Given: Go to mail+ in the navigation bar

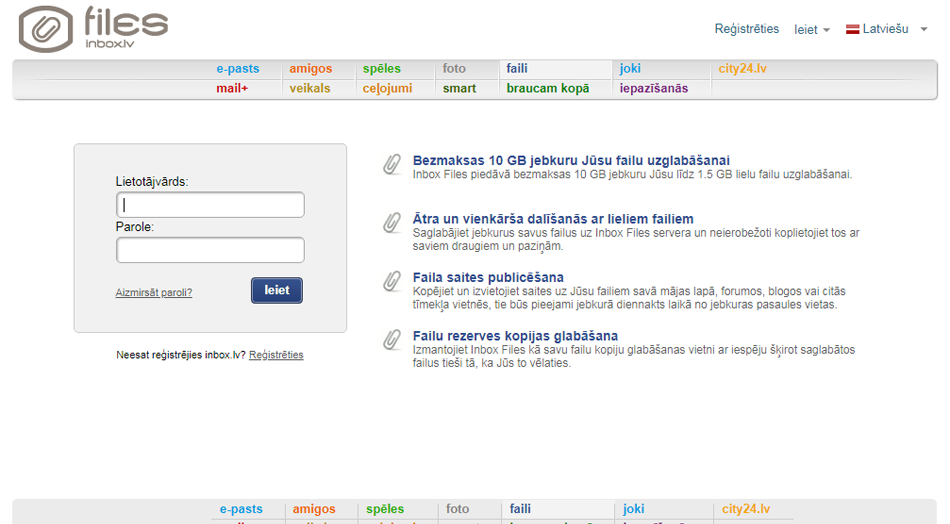Looking at the screenshot, I should click(232, 88).
